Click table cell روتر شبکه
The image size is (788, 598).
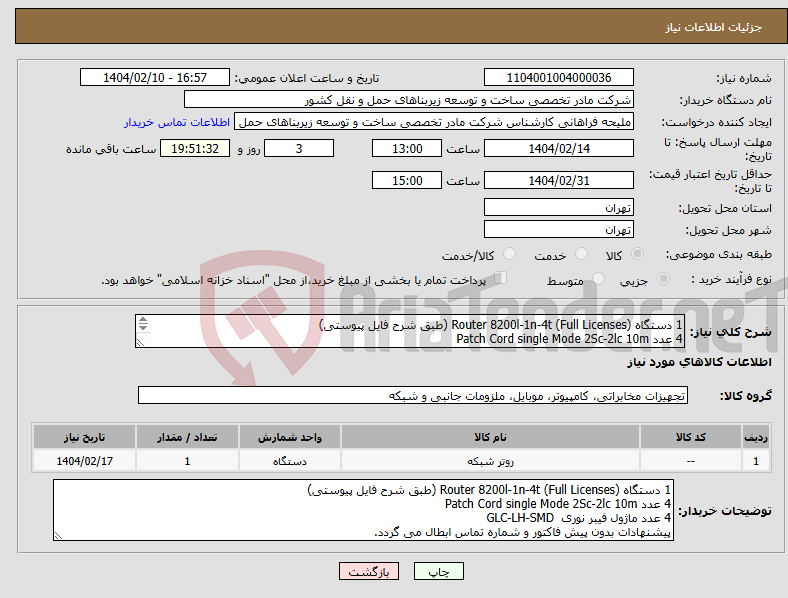click(490, 461)
